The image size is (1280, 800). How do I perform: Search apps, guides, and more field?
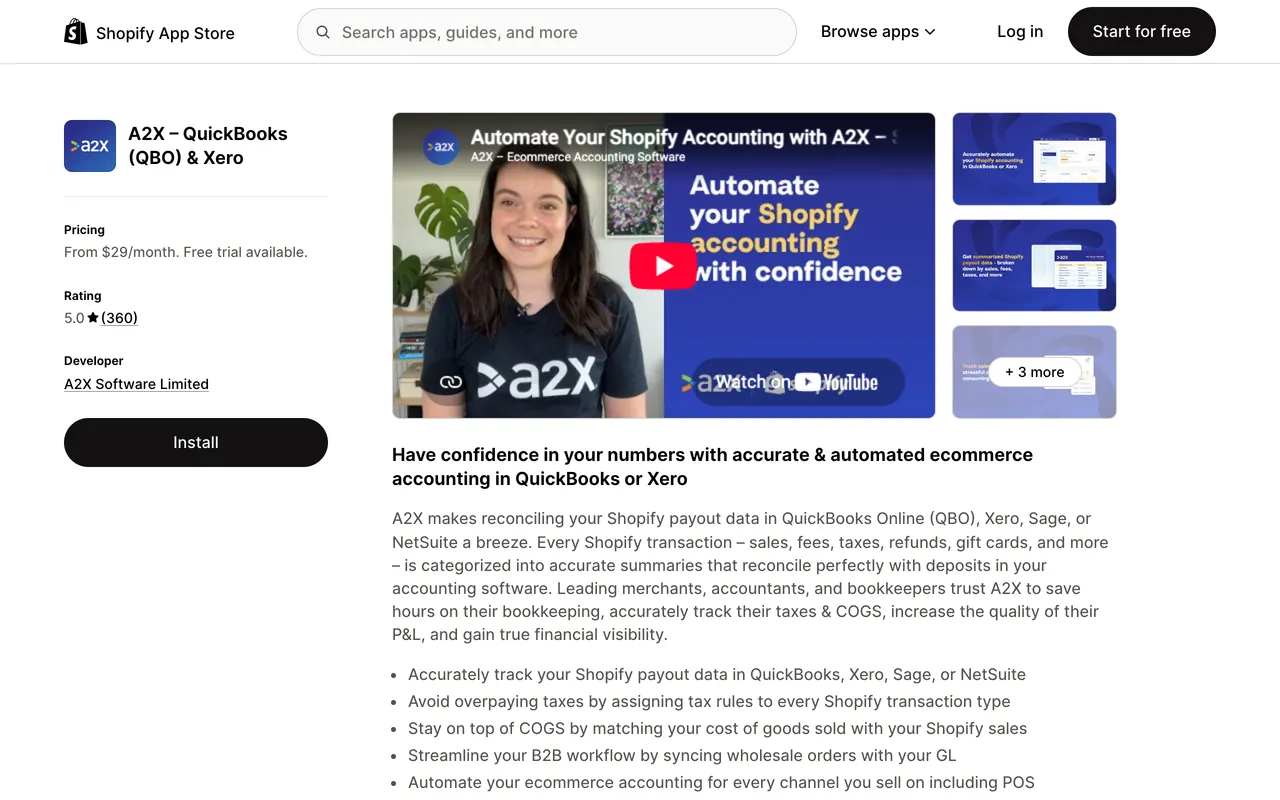(547, 32)
